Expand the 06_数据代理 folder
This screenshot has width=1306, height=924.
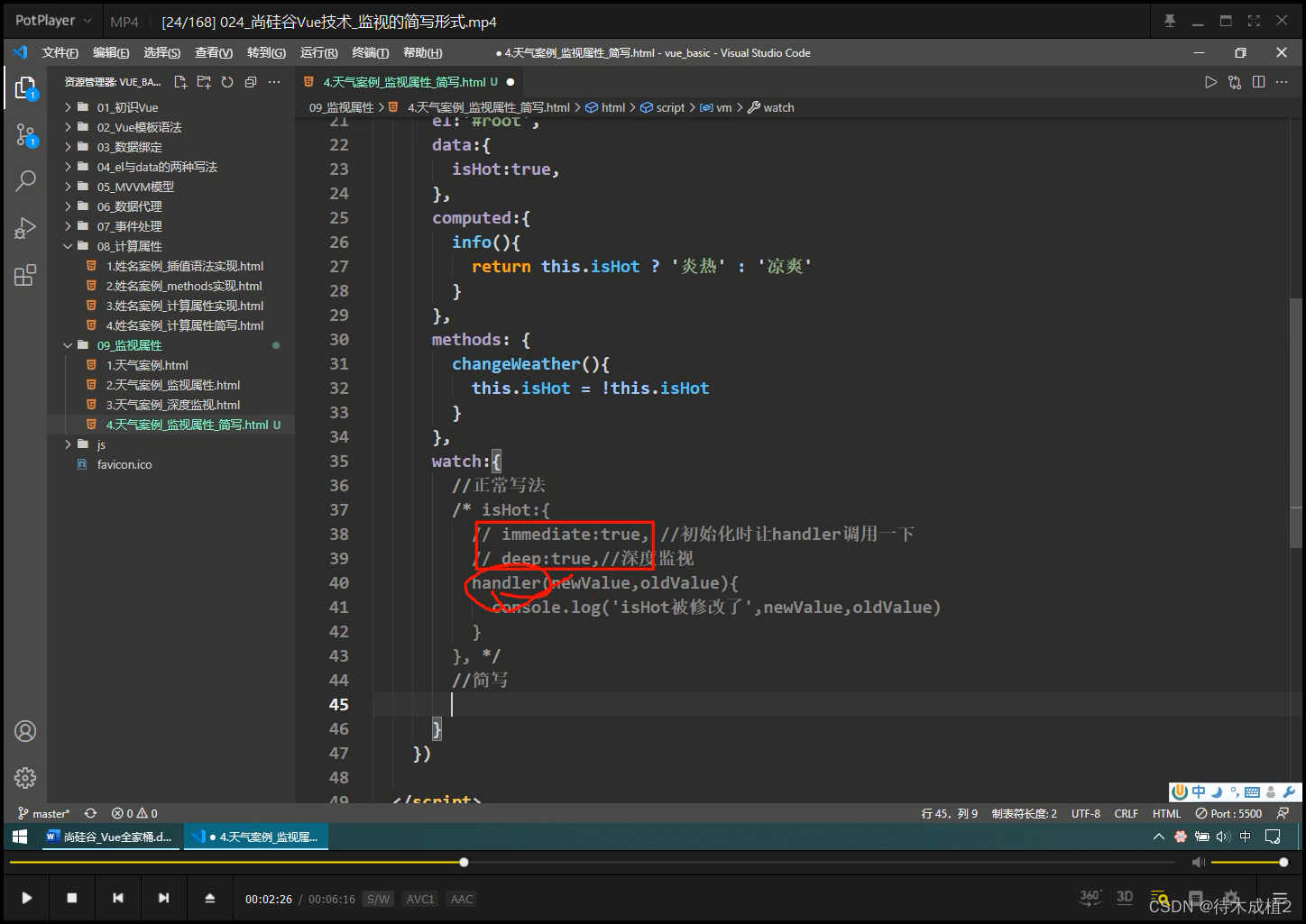coord(68,206)
